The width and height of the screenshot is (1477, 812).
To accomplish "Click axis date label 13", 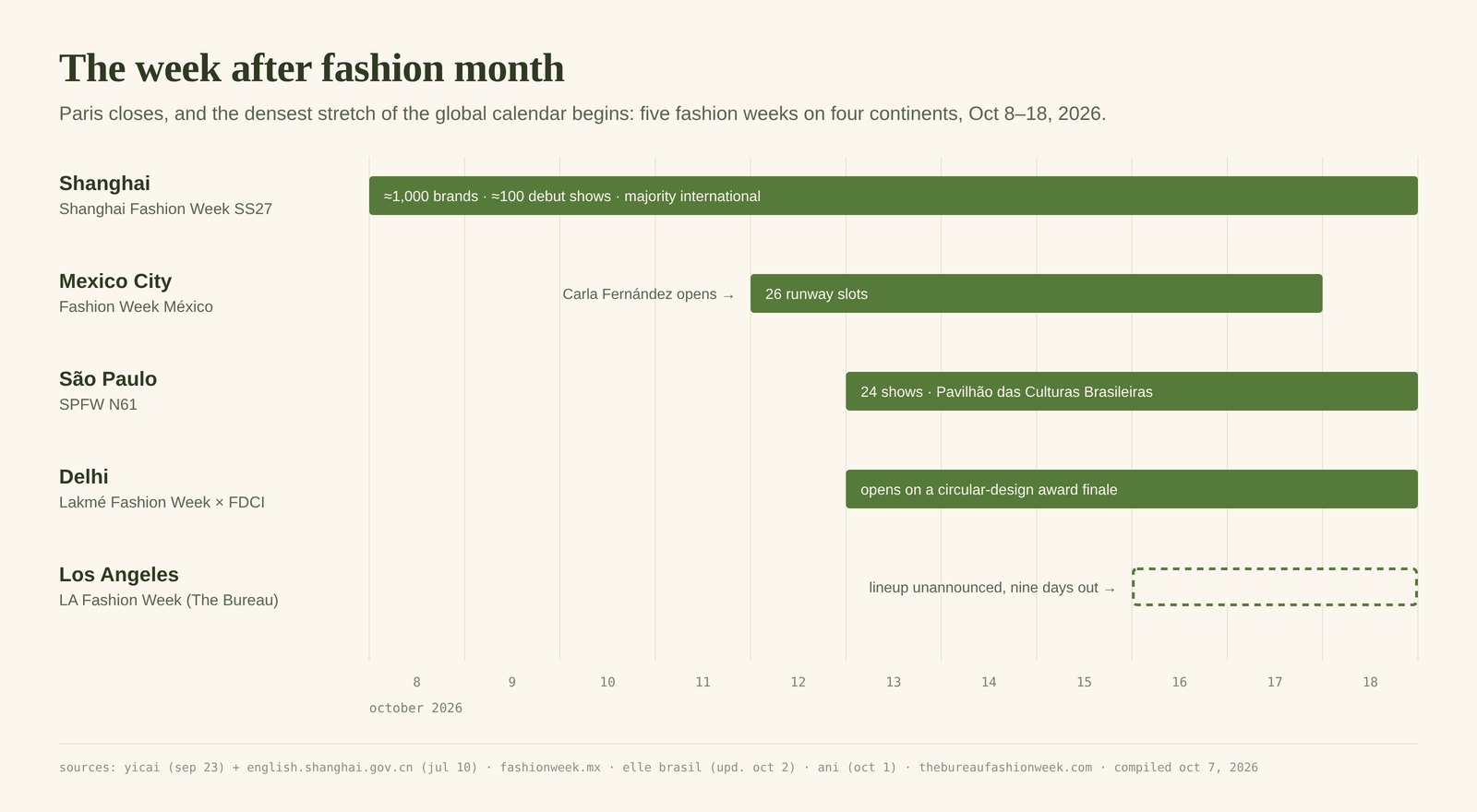I will coord(894,682).
